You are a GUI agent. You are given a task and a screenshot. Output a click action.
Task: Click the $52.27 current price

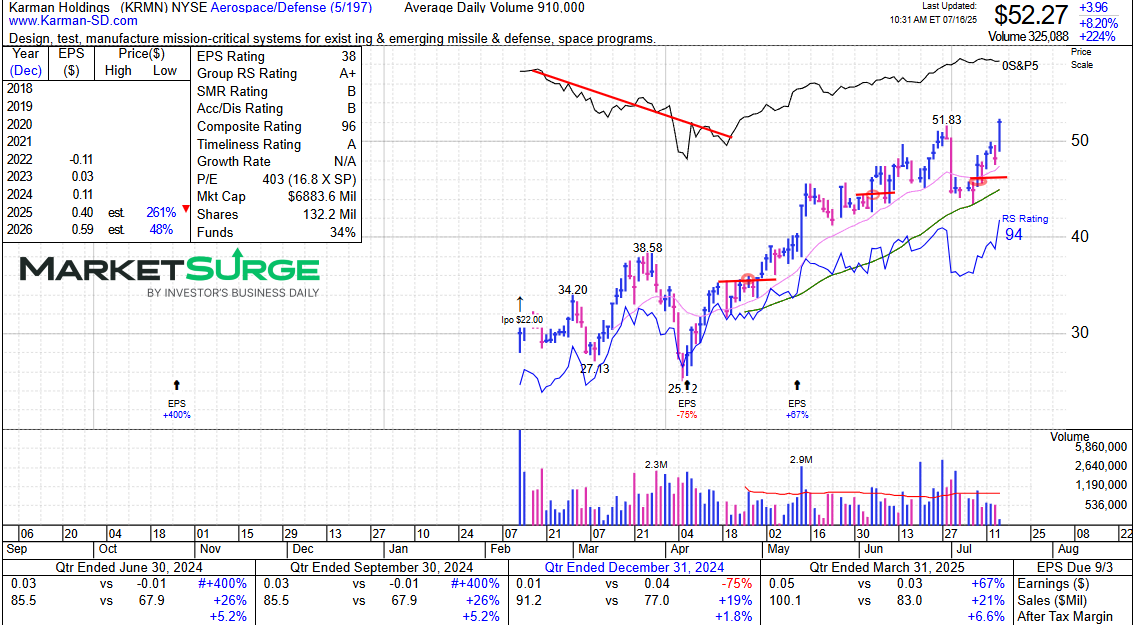(1032, 15)
